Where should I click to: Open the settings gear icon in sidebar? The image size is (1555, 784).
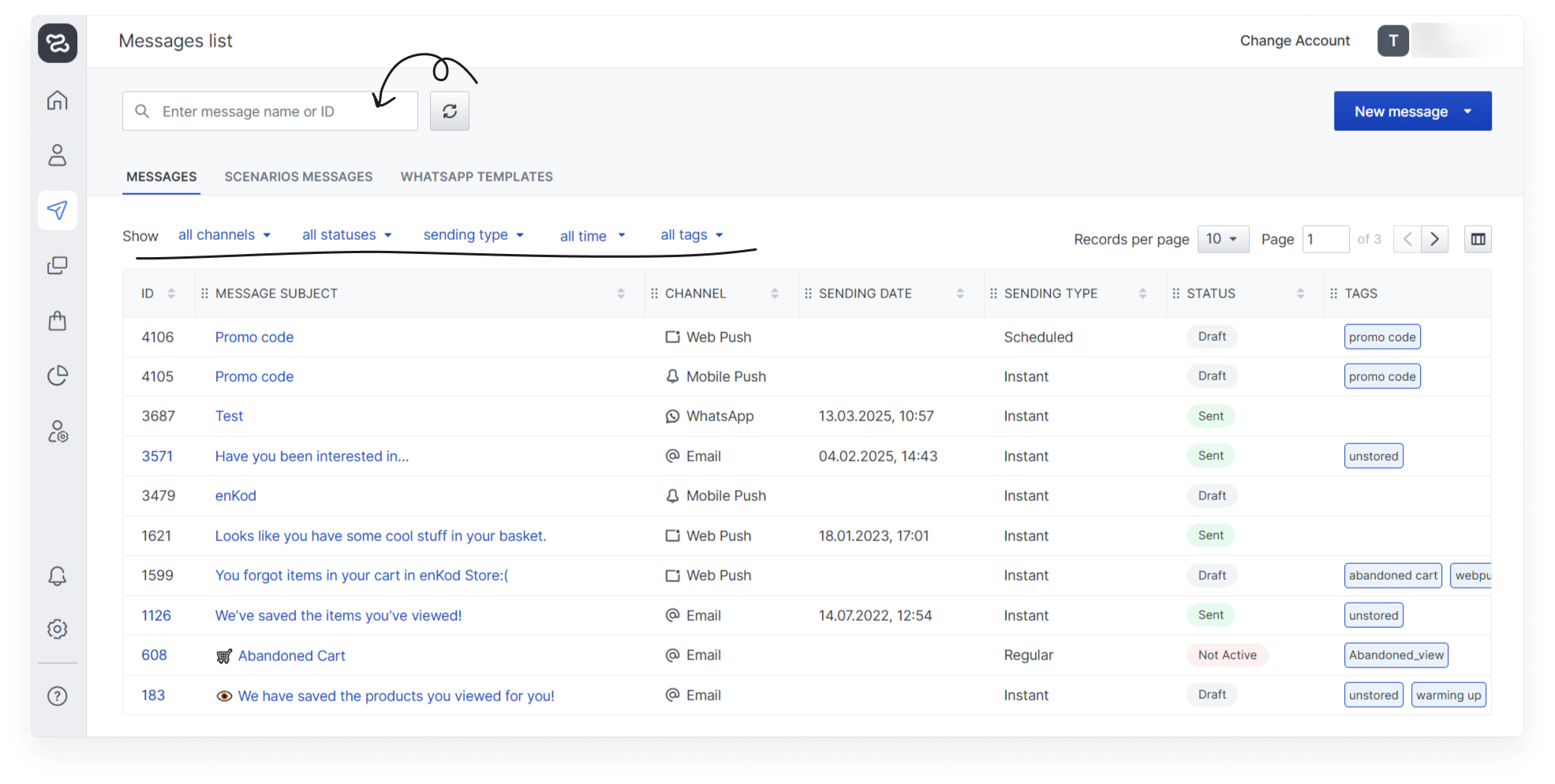pos(58,629)
